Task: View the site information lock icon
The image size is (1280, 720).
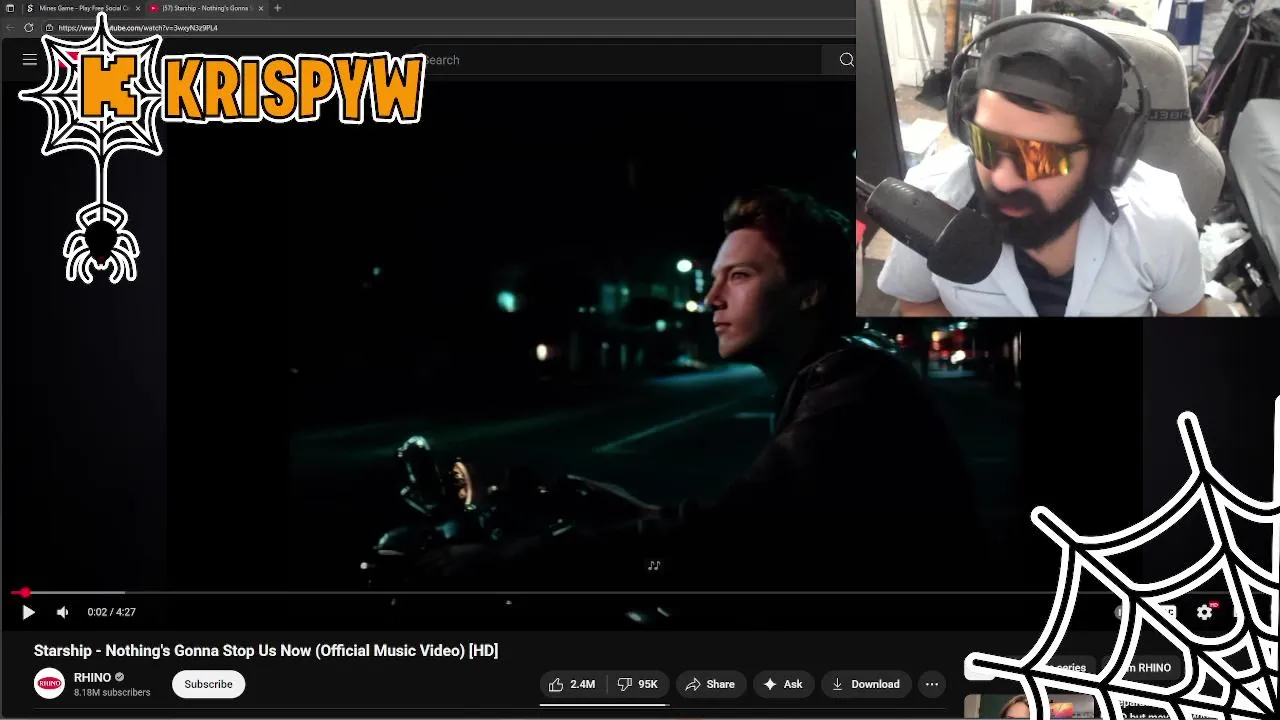Action: 49,28
